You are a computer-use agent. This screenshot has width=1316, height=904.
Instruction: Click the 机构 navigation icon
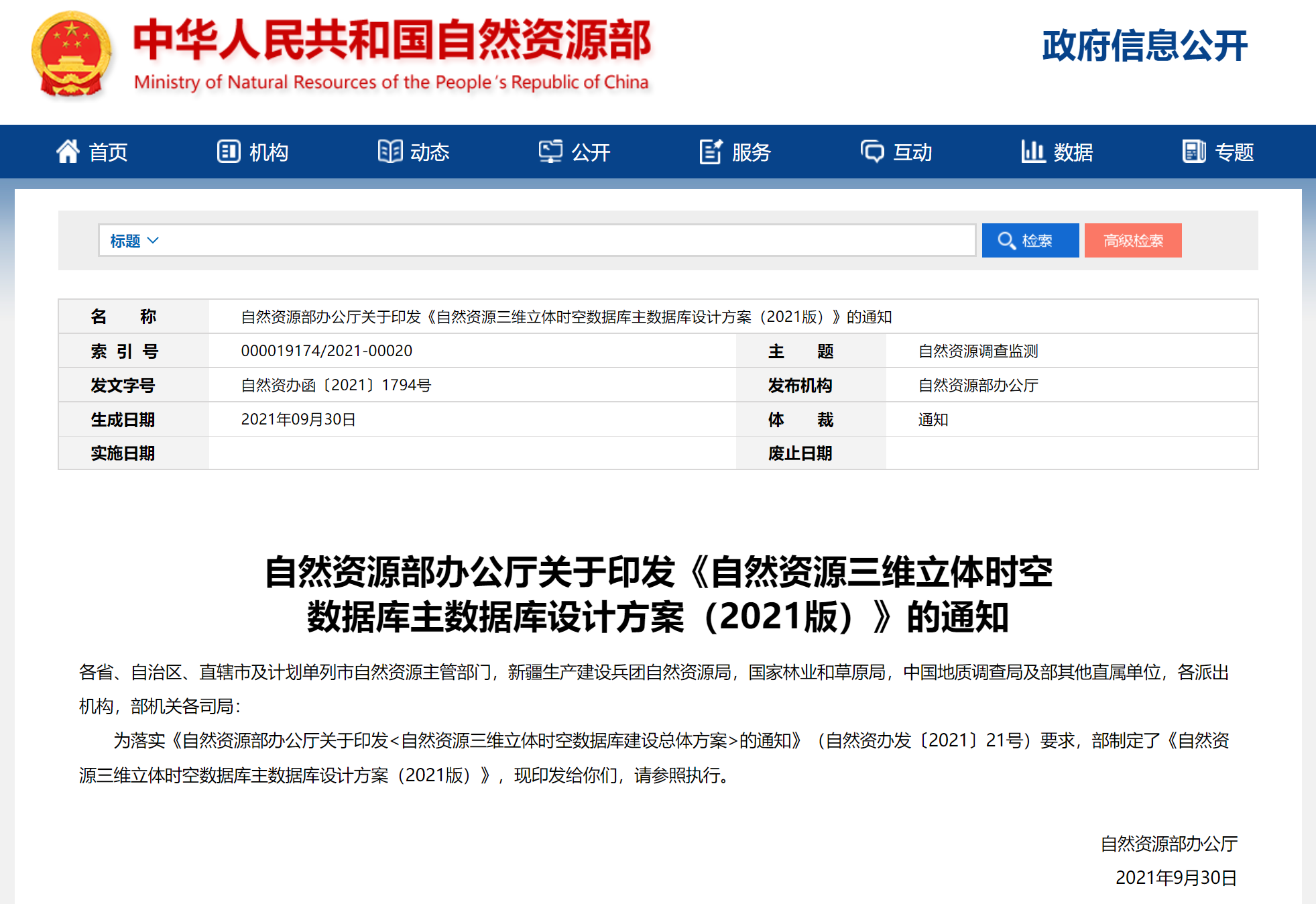point(228,152)
